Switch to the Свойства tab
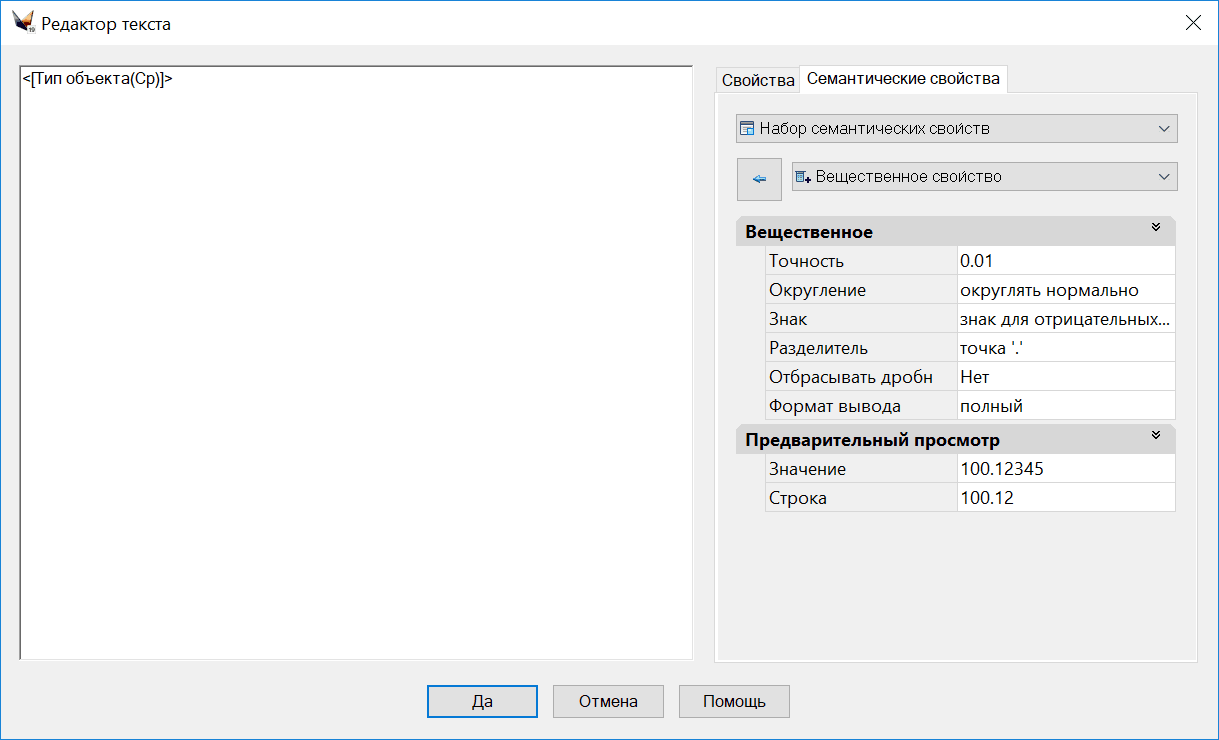 click(758, 80)
